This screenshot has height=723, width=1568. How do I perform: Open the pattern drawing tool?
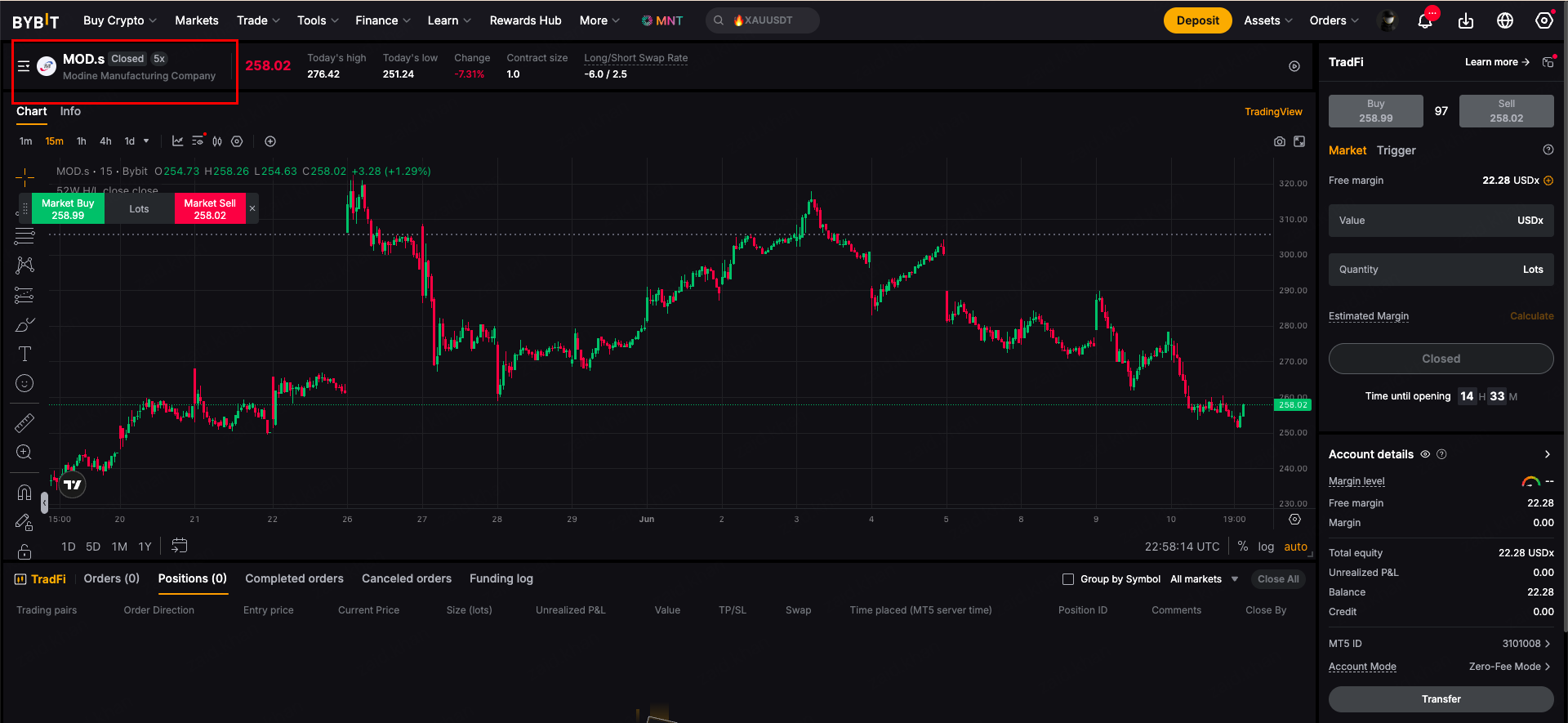pos(24,266)
